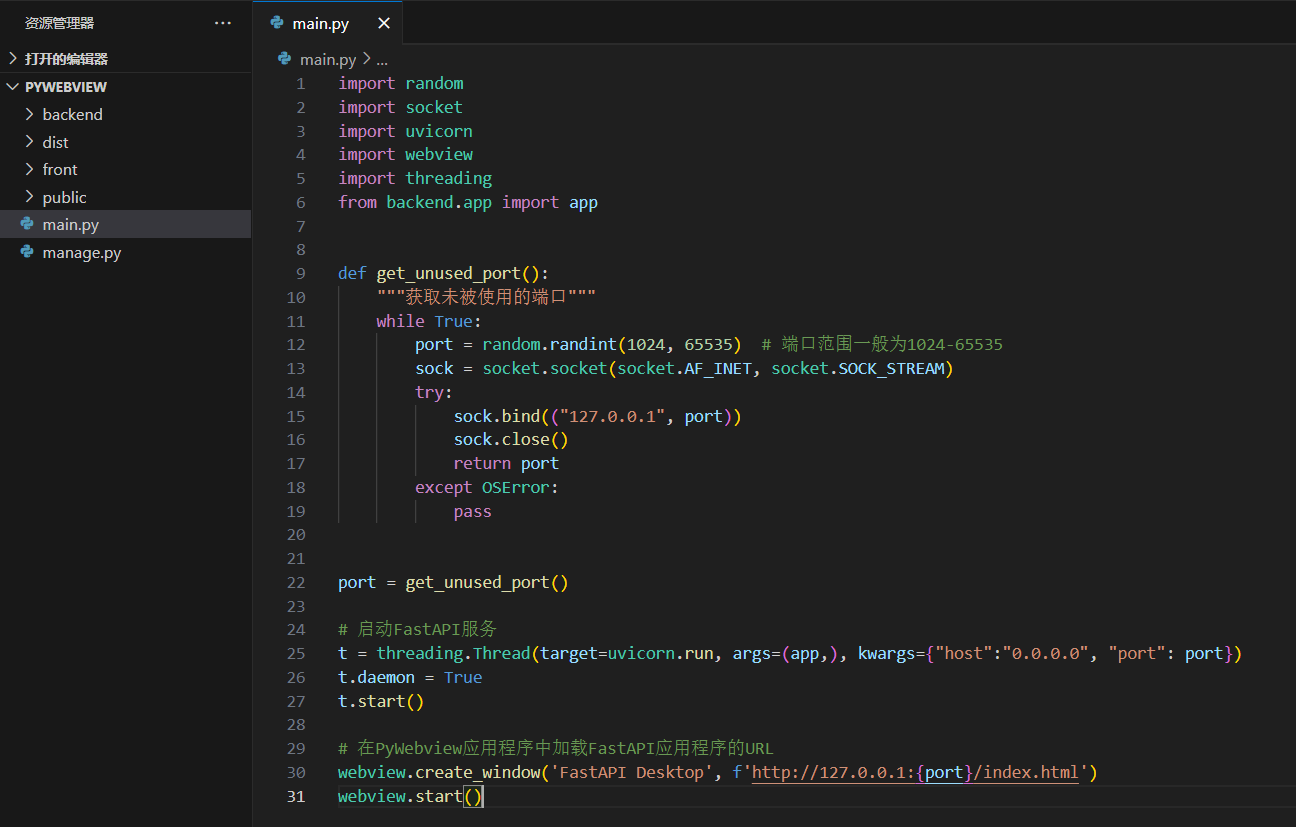This screenshot has height=827, width=1296.
Task: Click 'webview.start()' on line 31
Action: click(x=410, y=796)
